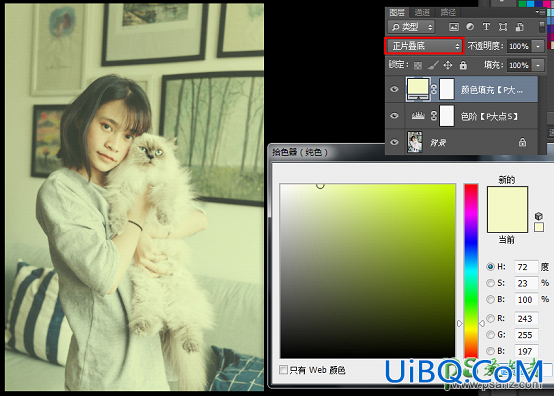
Task: Click the H value field showing 72
Action: coord(526,267)
